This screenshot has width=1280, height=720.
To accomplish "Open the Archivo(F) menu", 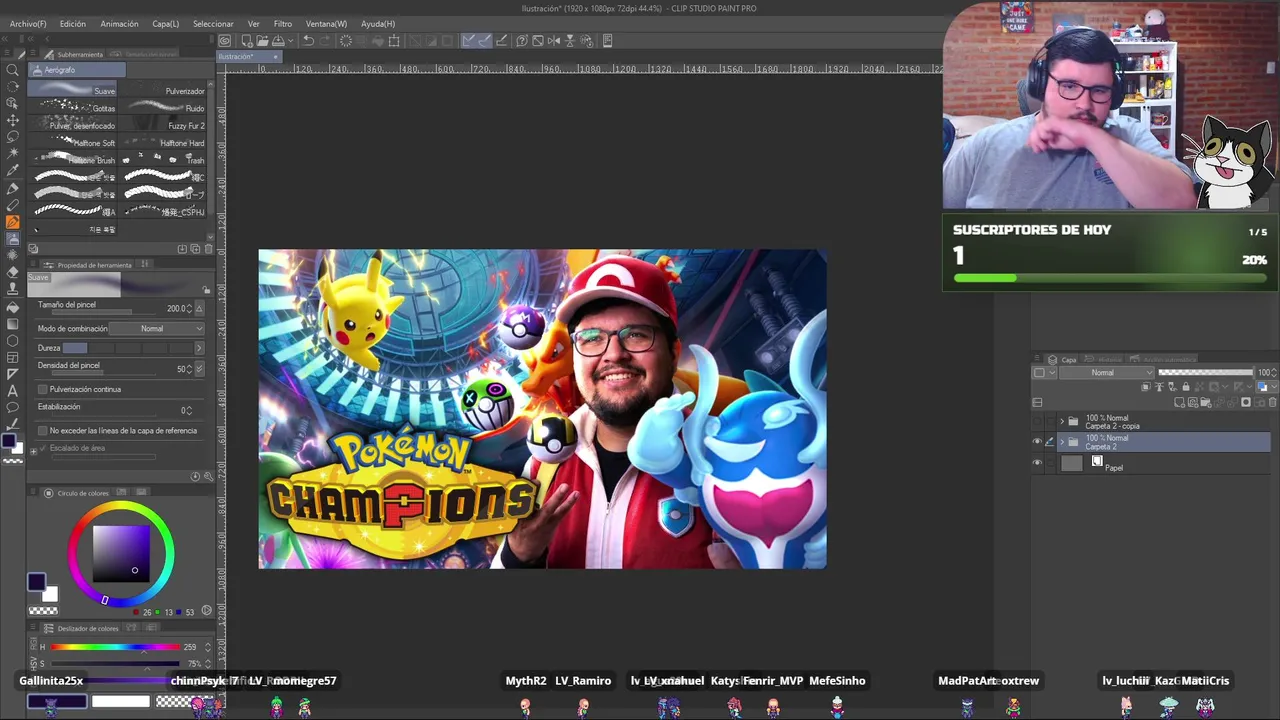I will [28, 23].
